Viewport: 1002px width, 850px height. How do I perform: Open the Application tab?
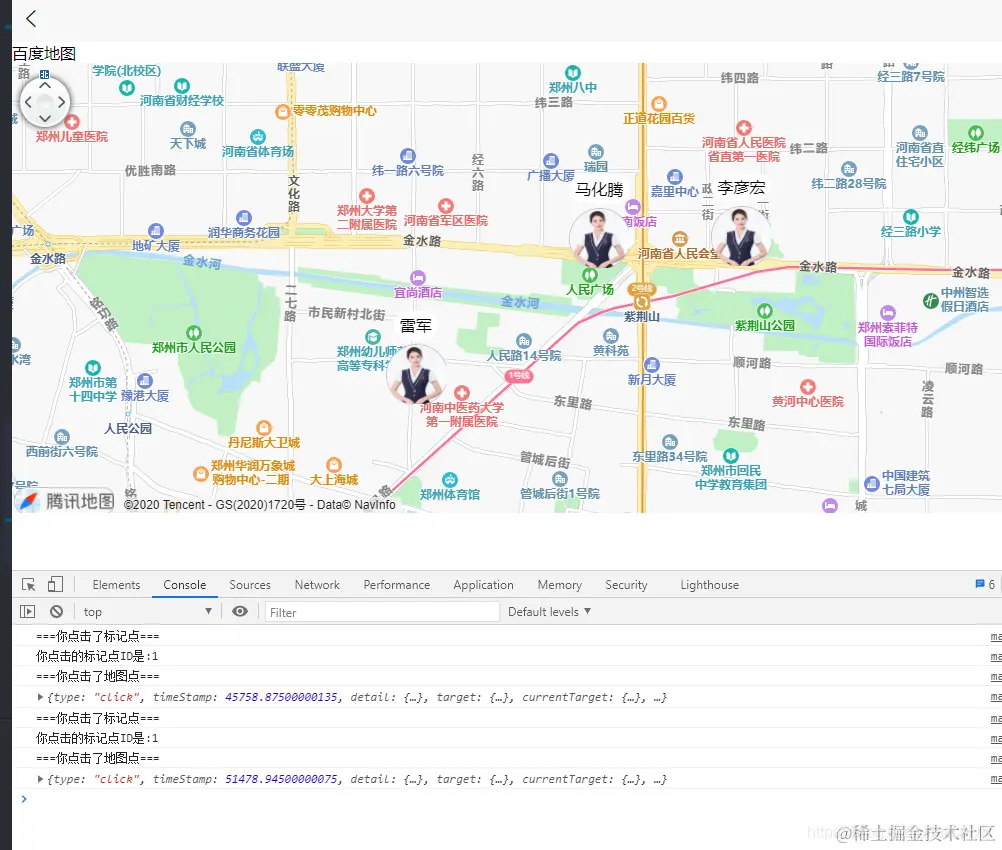(483, 585)
